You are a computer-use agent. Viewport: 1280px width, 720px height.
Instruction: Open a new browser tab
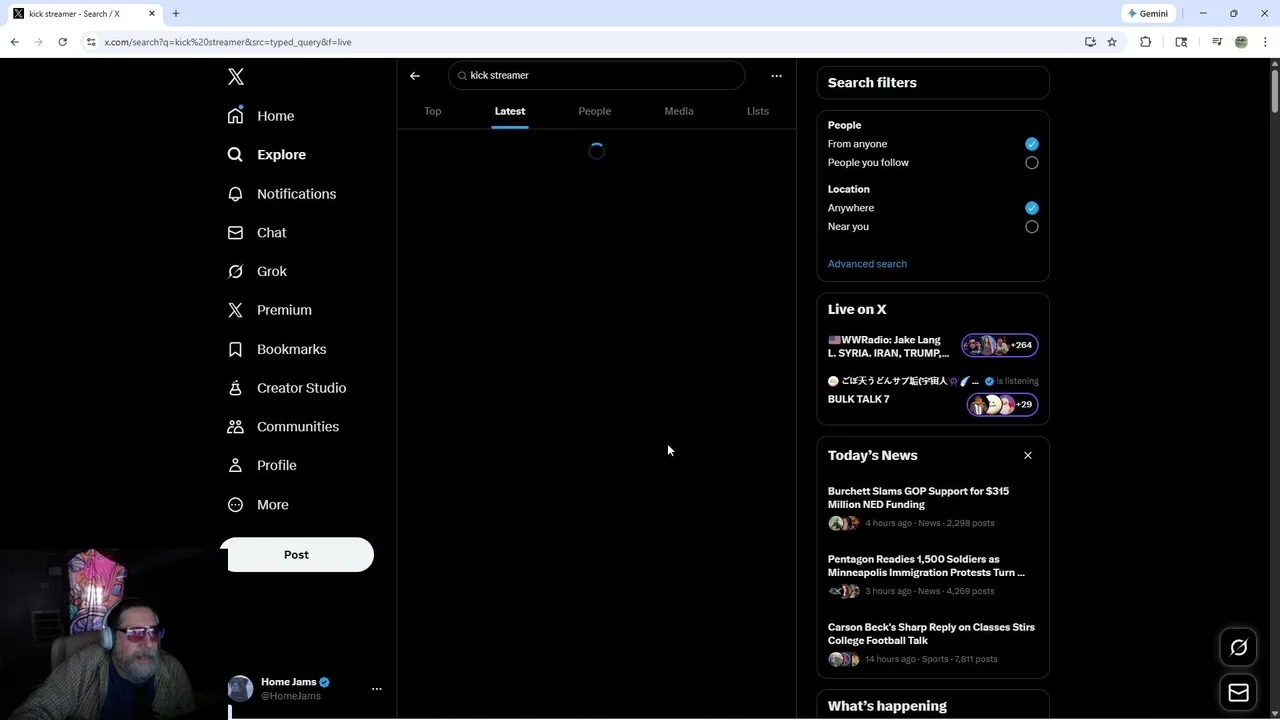point(176,13)
